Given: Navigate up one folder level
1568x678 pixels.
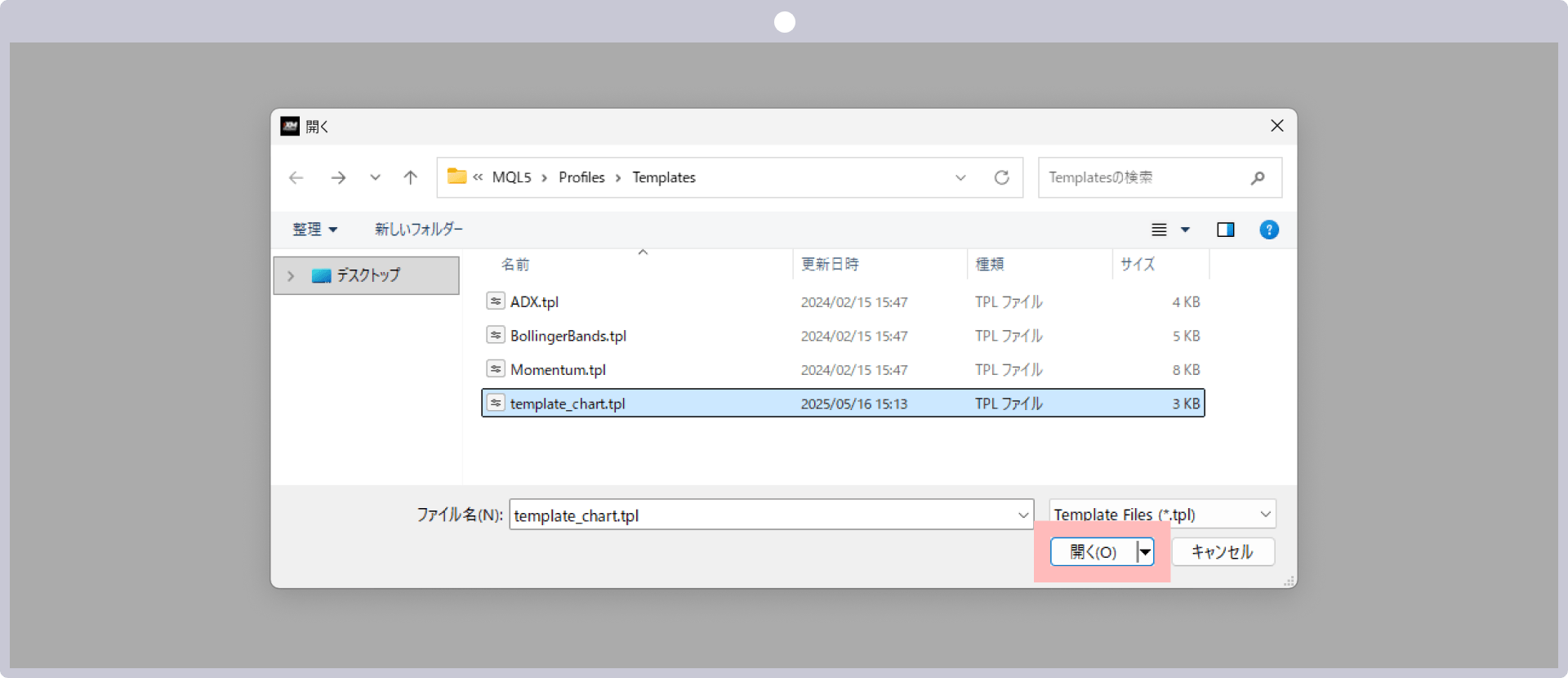Looking at the screenshot, I should pos(410,177).
